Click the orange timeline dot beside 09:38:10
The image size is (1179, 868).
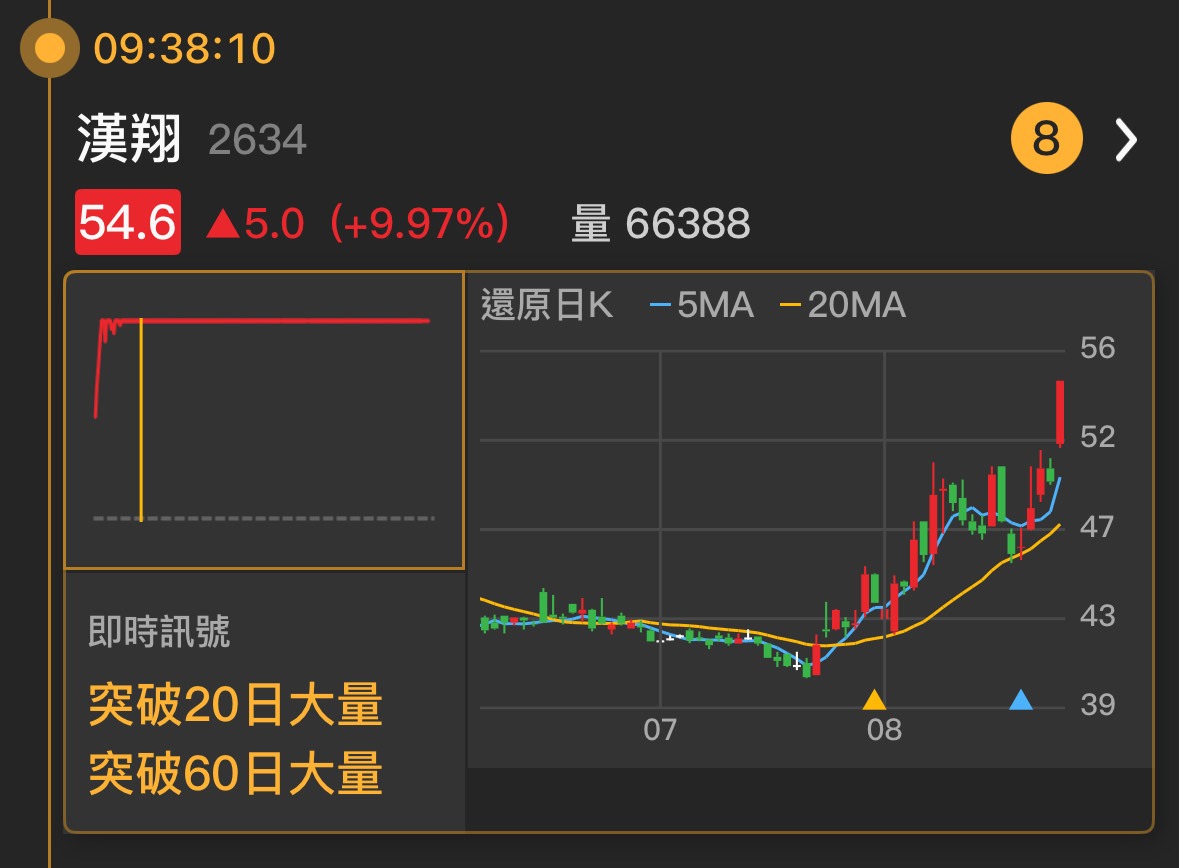tap(50, 48)
